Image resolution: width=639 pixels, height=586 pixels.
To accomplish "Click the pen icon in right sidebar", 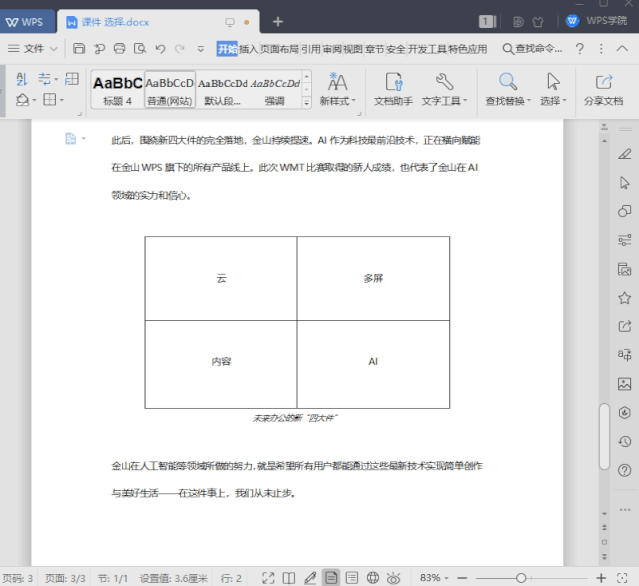I will [624, 154].
